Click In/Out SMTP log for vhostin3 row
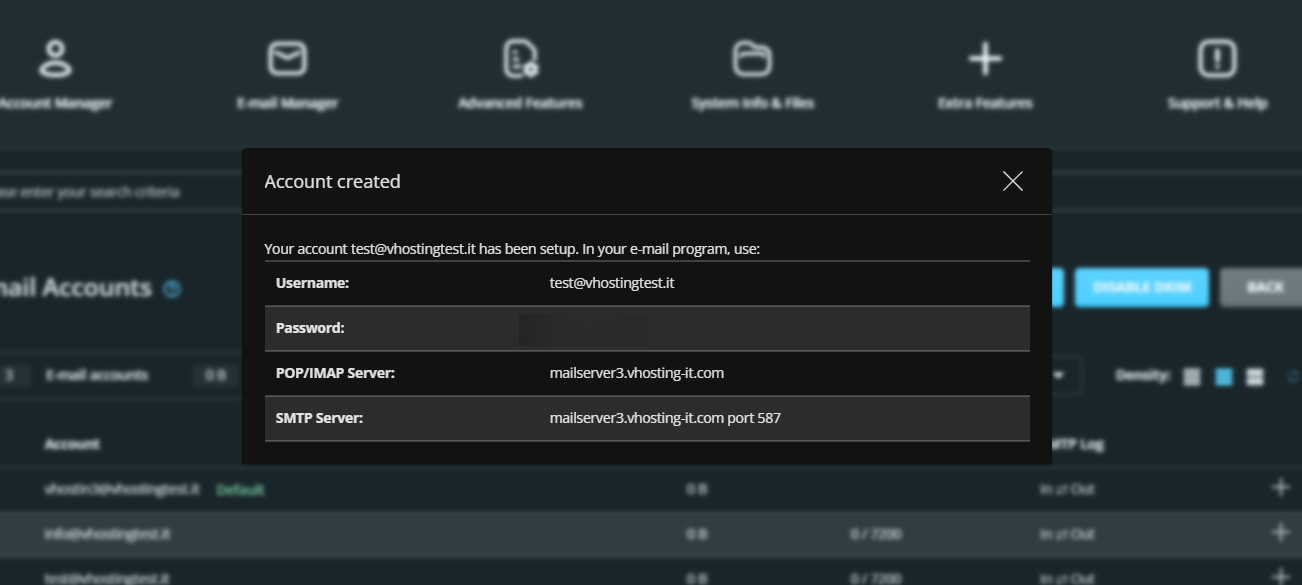The width and height of the screenshot is (1302, 585). tap(1067, 489)
